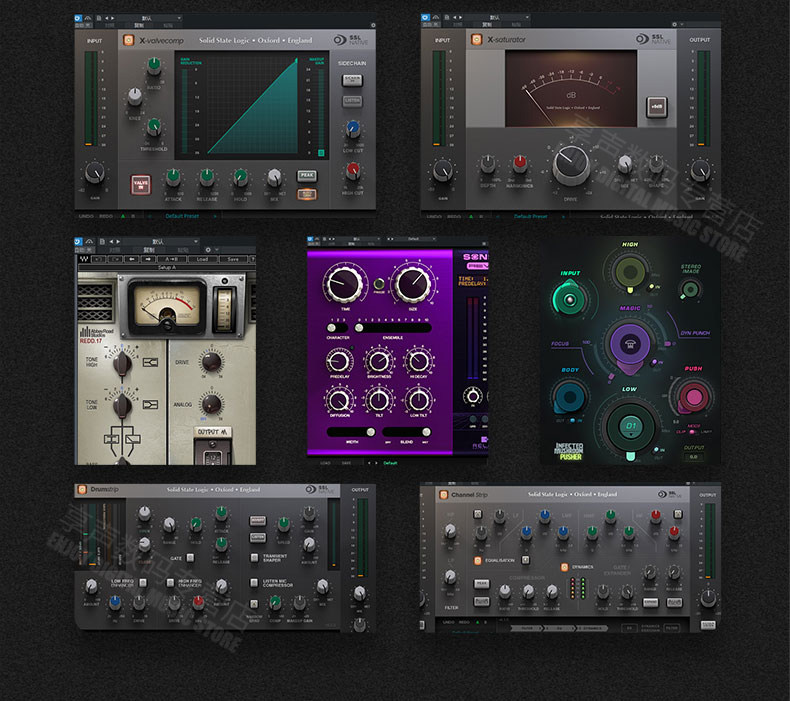Toggle the red VALVE IN button
Screen dimensions: 790x701
[x=141, y=184]
